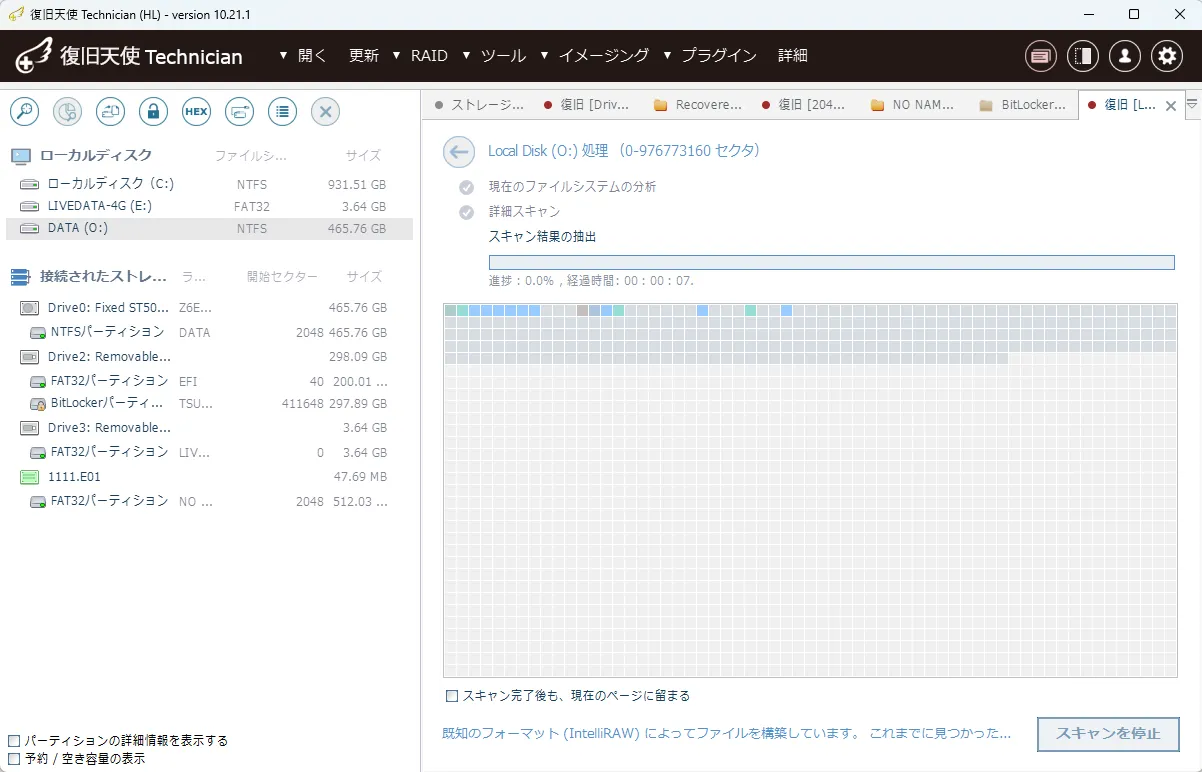The image size is (1202, 772).
Task: Select the Drive0: Fixed ST50... disk icon
Action: pos(30,308)
